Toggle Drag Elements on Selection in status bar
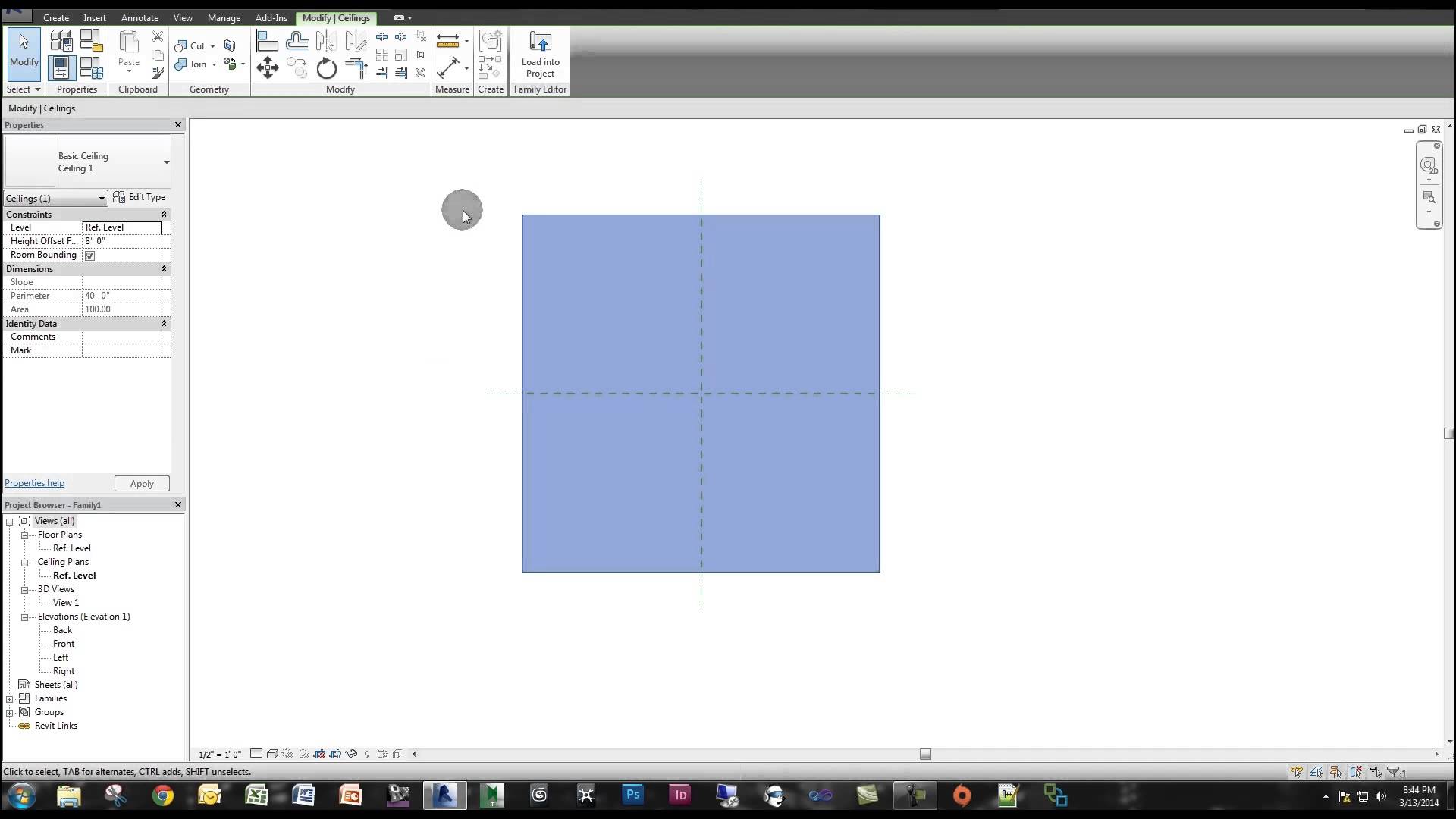 pyautogui.click(x=1376, y=772)
